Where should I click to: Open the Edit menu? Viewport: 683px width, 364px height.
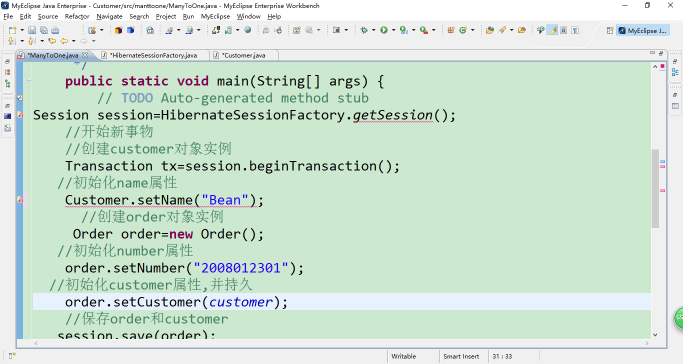pyautogui.click(x=25, y=17)
